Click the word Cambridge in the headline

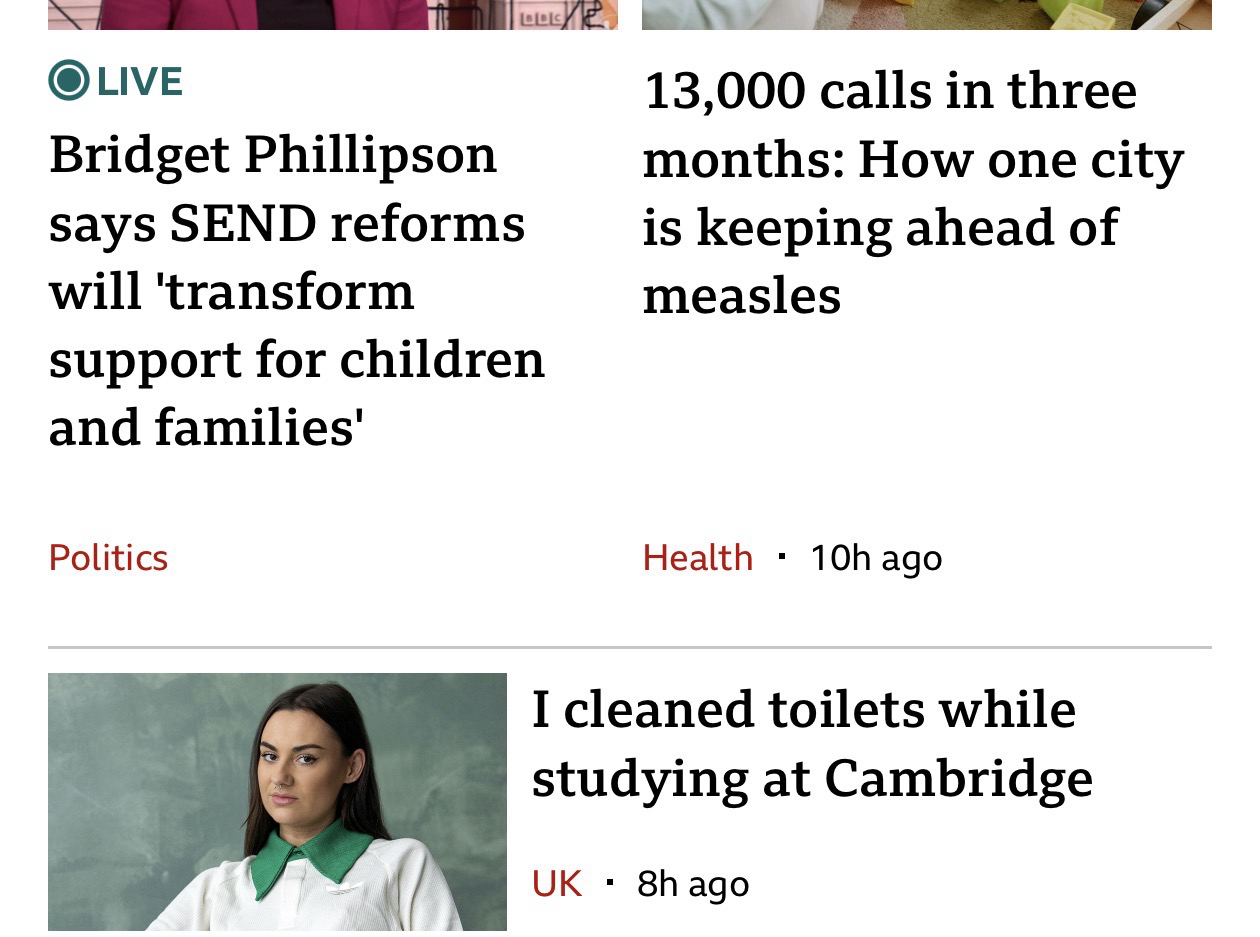pyautogui.click(x=958, y=779)
